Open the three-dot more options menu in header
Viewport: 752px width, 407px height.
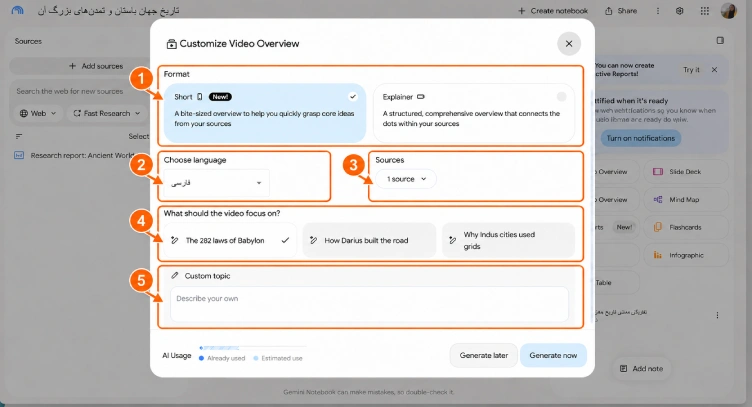pyautogui.click(x=658, y=11)
